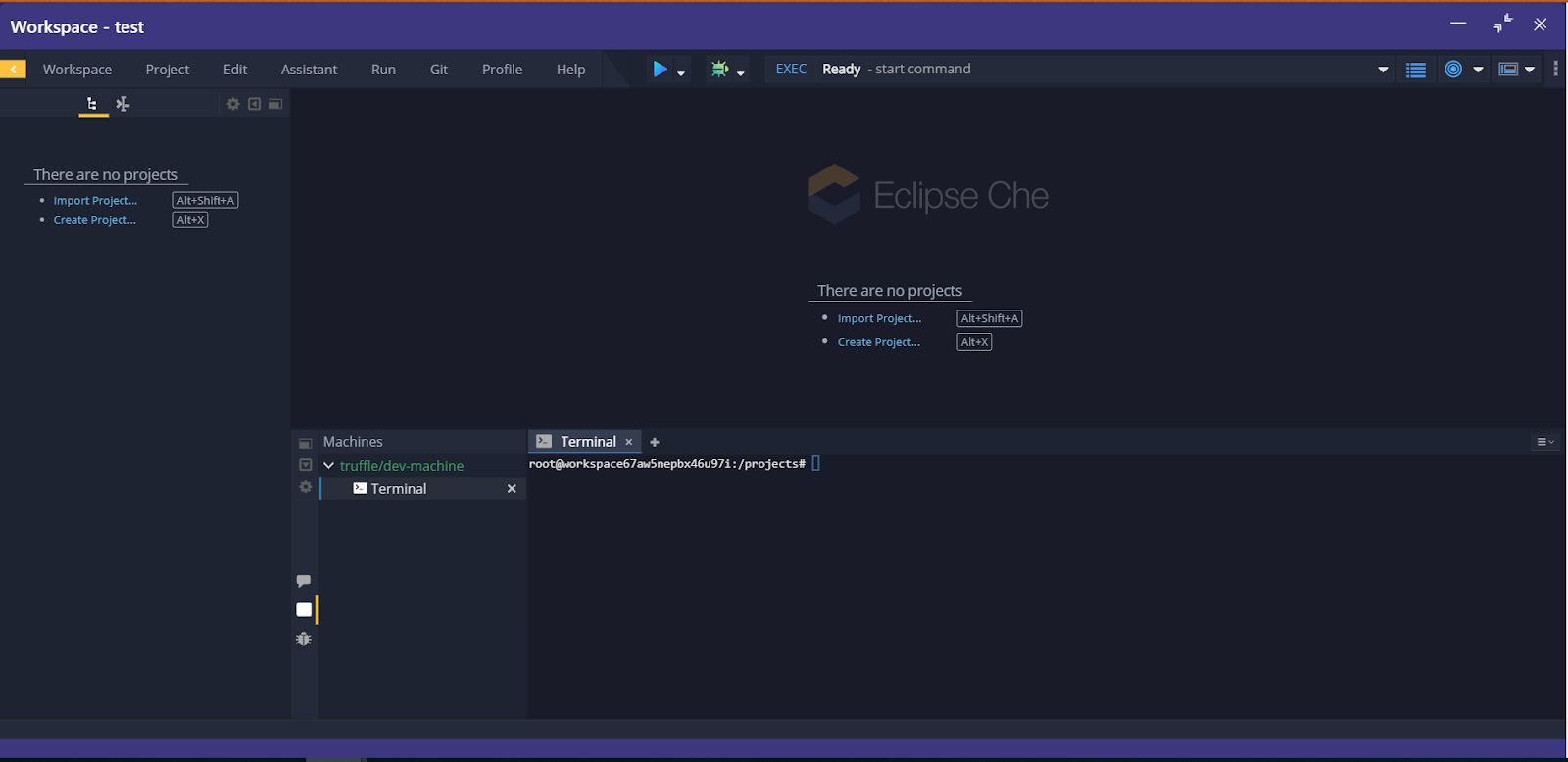This screenshot has width=1568, height=762.
Task: Expand the Debug button dropdown arrow
Action: (741, 72)
